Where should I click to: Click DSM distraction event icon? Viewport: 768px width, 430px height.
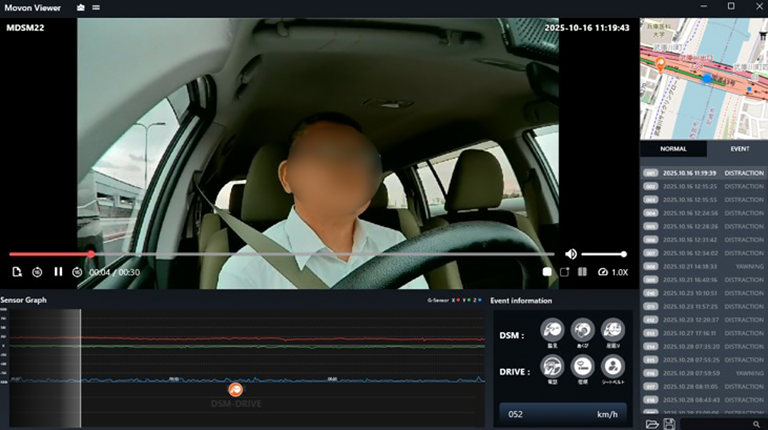click(552, 330)
